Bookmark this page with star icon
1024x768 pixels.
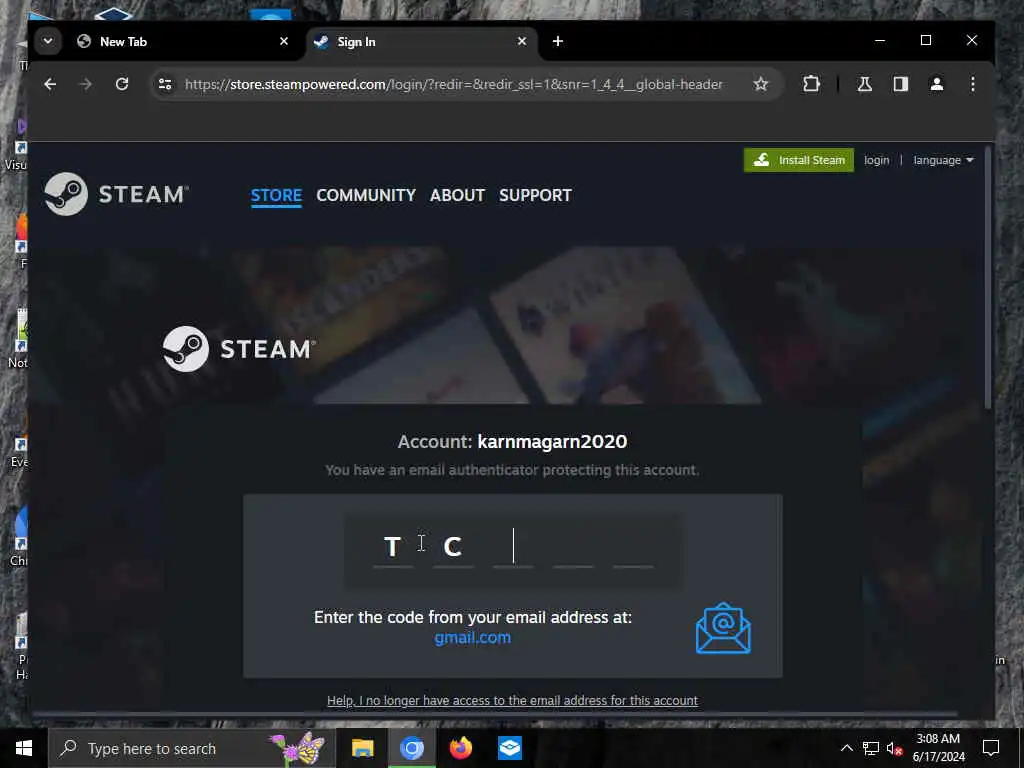[761, 84]
